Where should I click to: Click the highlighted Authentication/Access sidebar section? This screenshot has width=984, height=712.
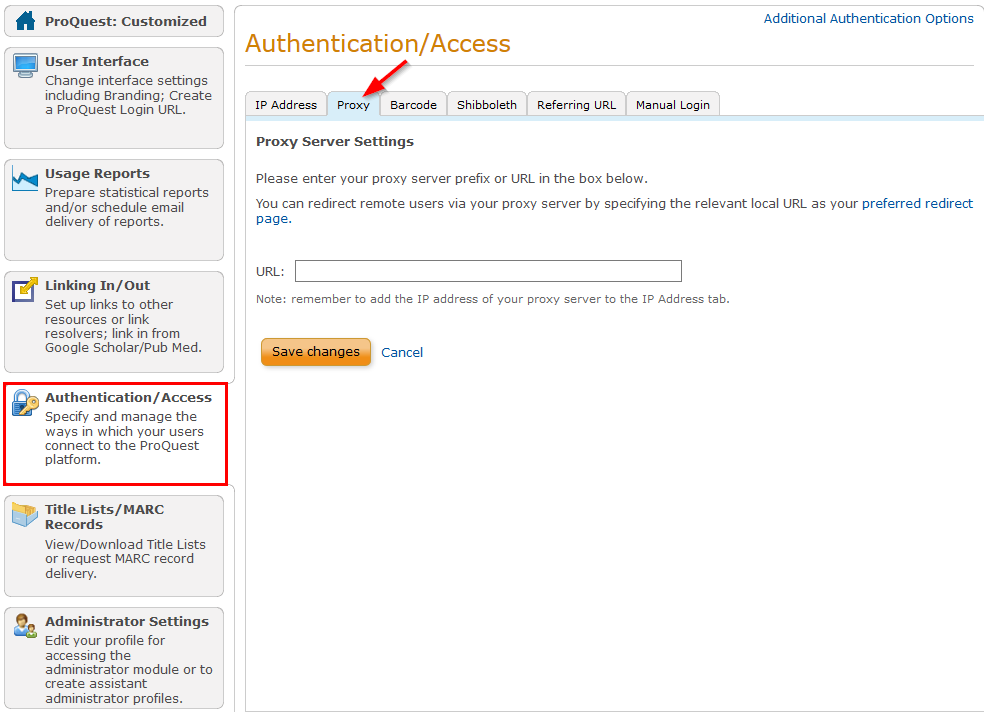(x=114, y=433)
